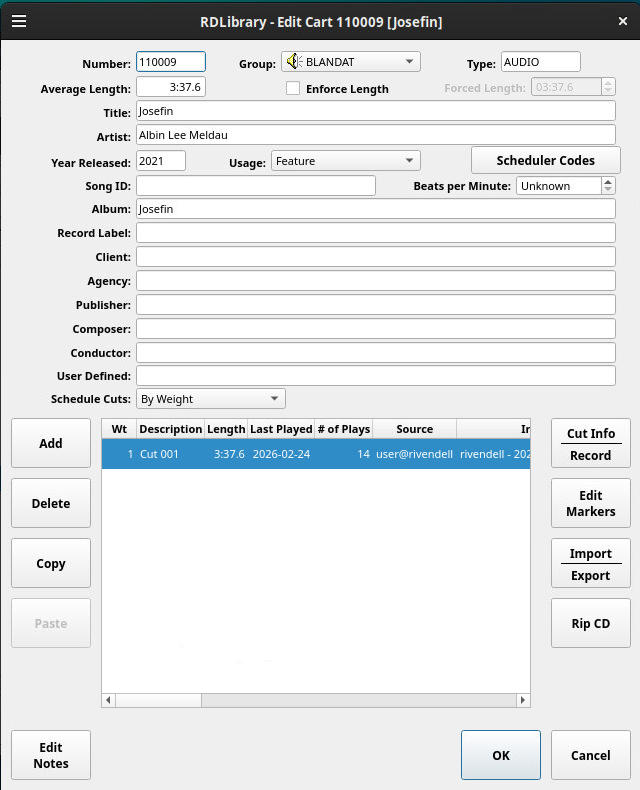Image resolution: width=640 pixels, height=790 pixels.
Task: Click the right arrow of horizontal scrollbar
Action: click(523, 700)
